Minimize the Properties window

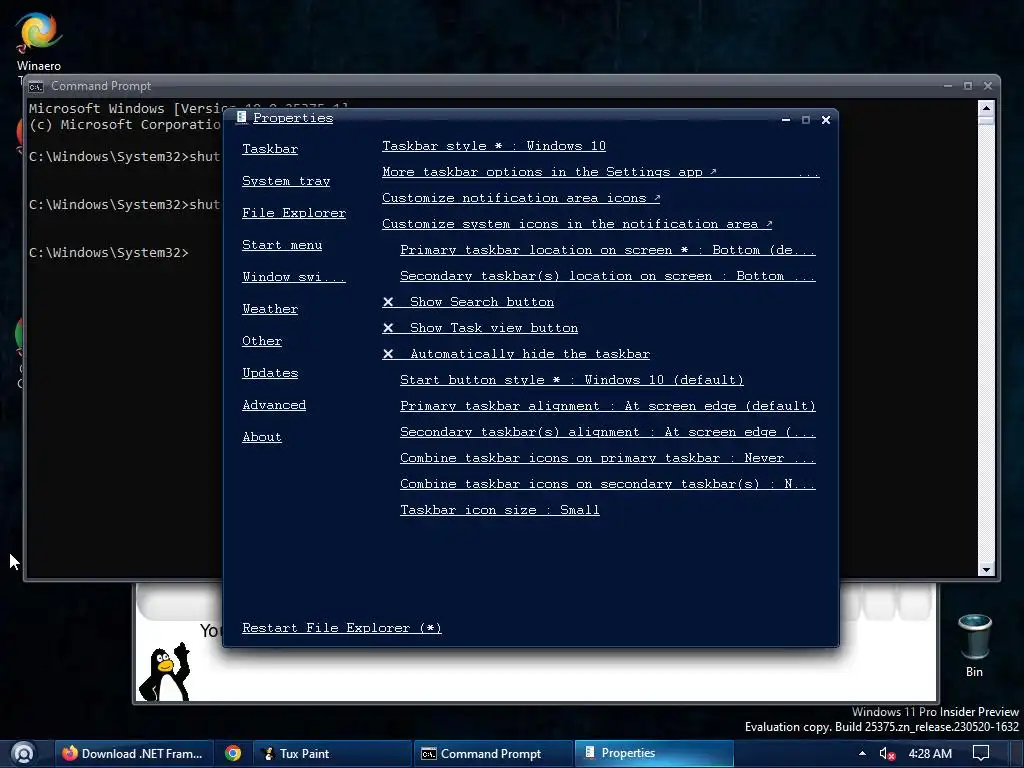tap(786, 120)
